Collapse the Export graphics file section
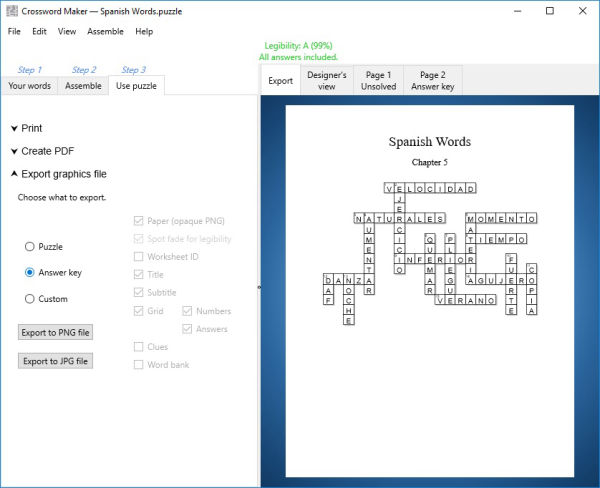This screenshot has width=600, height=488. click(59, 174)
